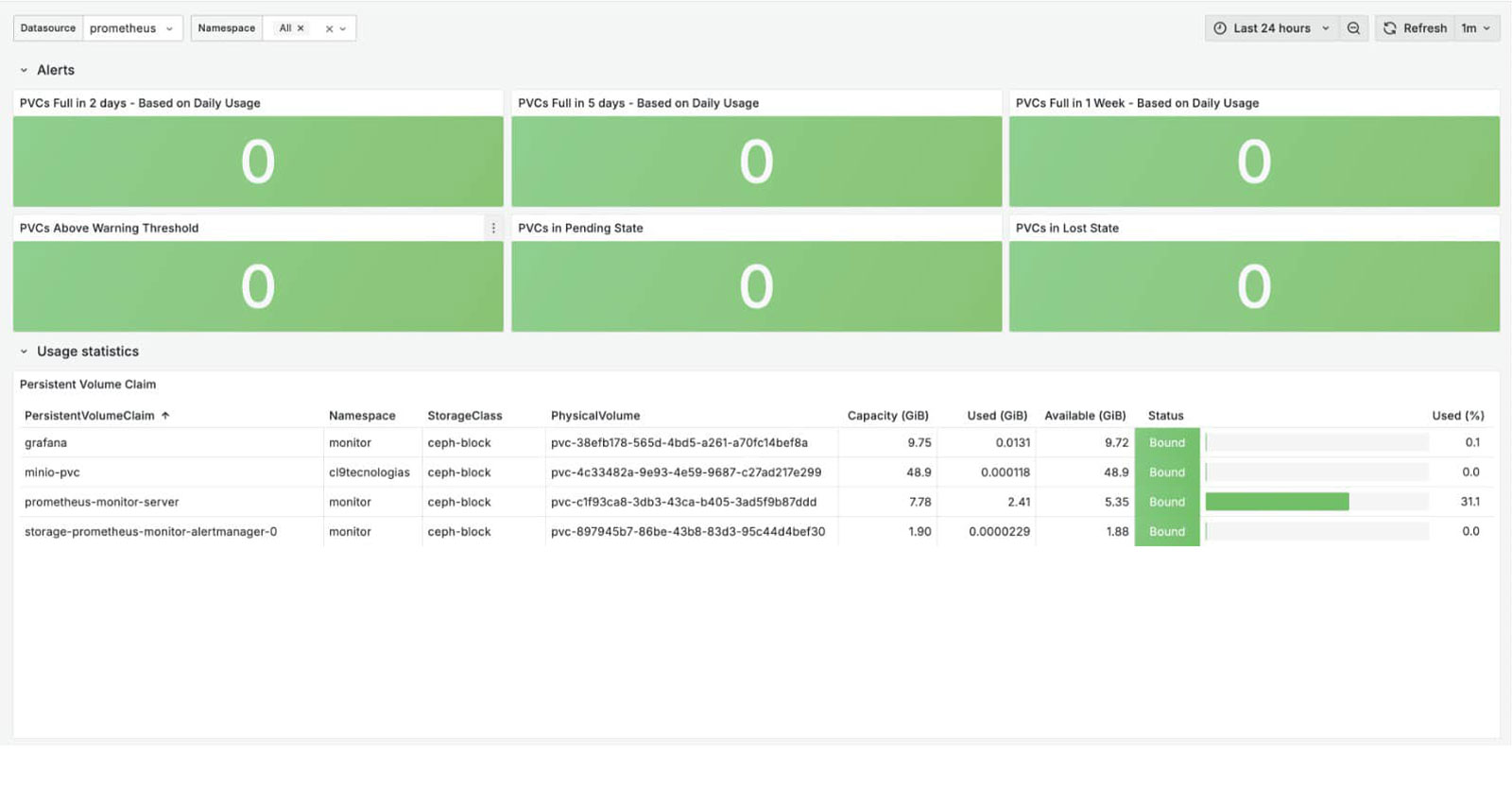Sort table by Capacity (GiB) column
This screenshot has height=789, width=1512.
887,416
